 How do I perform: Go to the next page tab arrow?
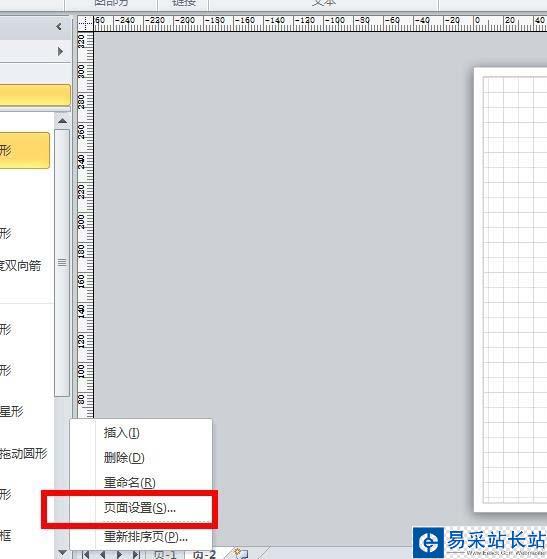click(119, 555)
